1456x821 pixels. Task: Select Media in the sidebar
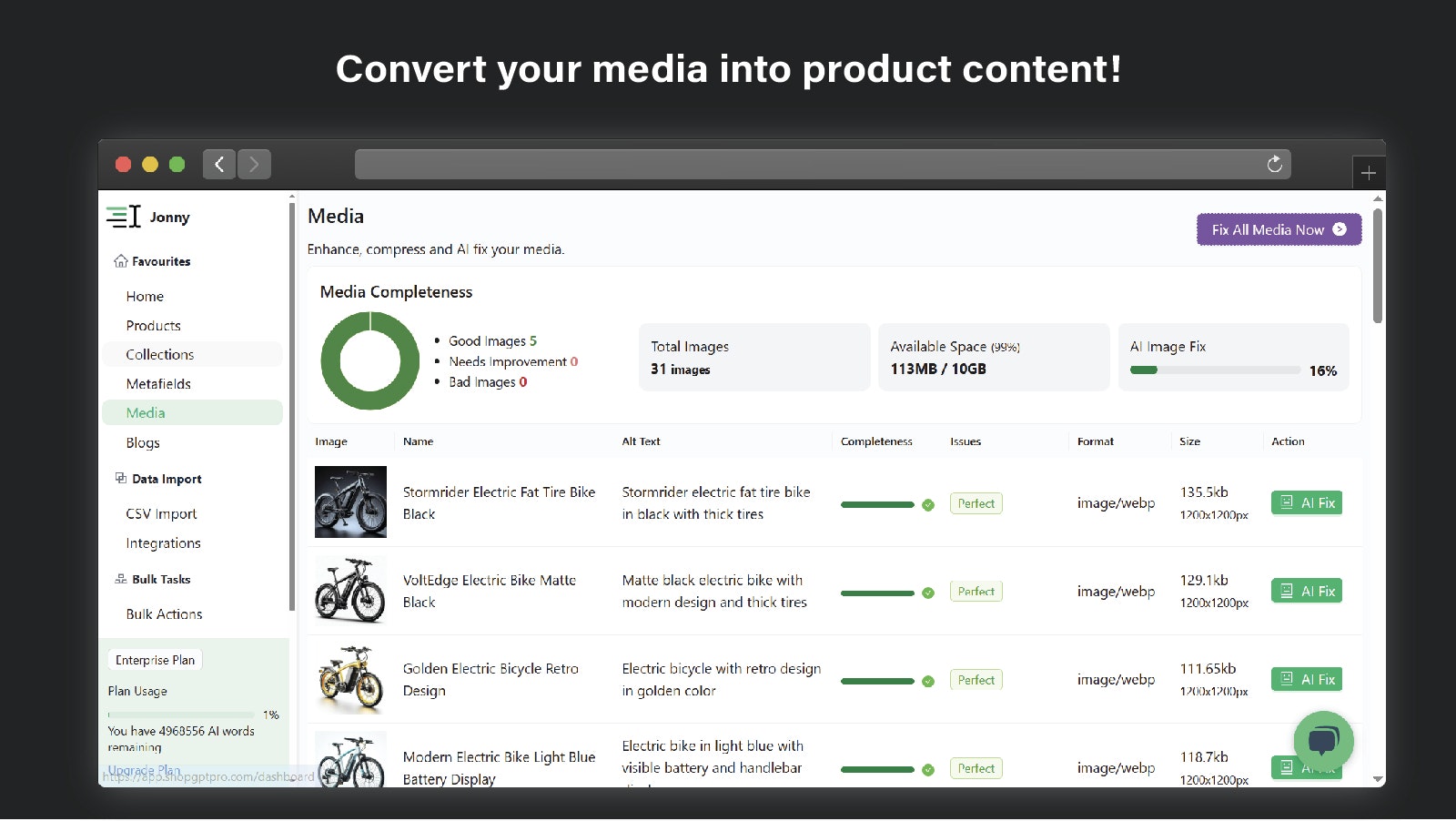[x=192, y=412]
